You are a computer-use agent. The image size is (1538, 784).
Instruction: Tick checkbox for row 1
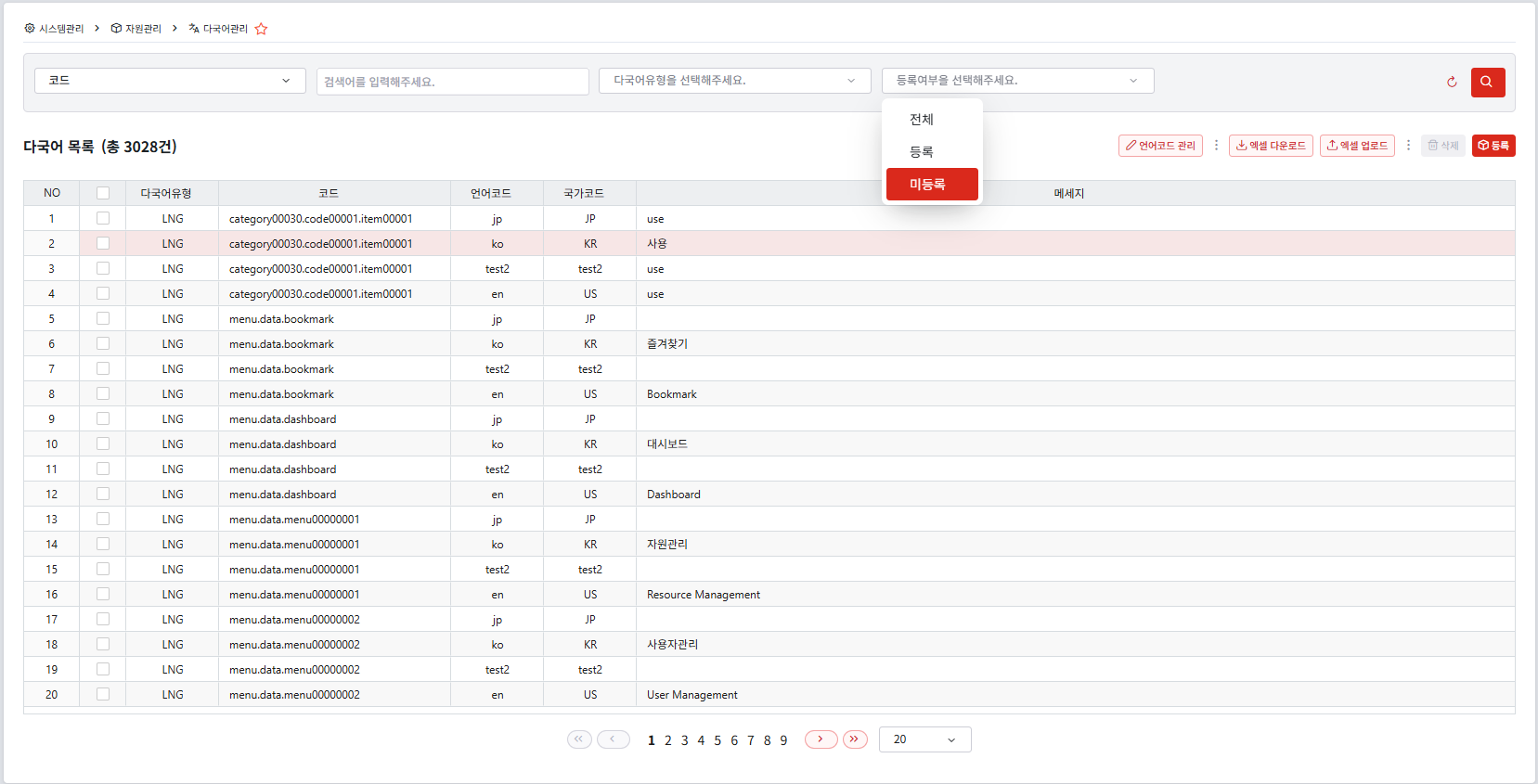pos(103,218)
